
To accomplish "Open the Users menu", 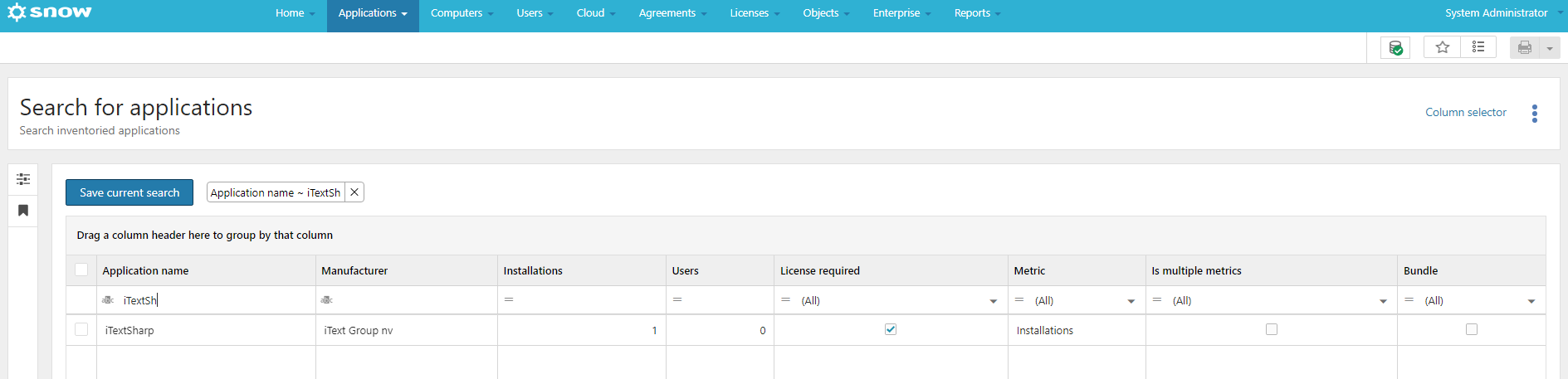I will (x=535, y=13).
